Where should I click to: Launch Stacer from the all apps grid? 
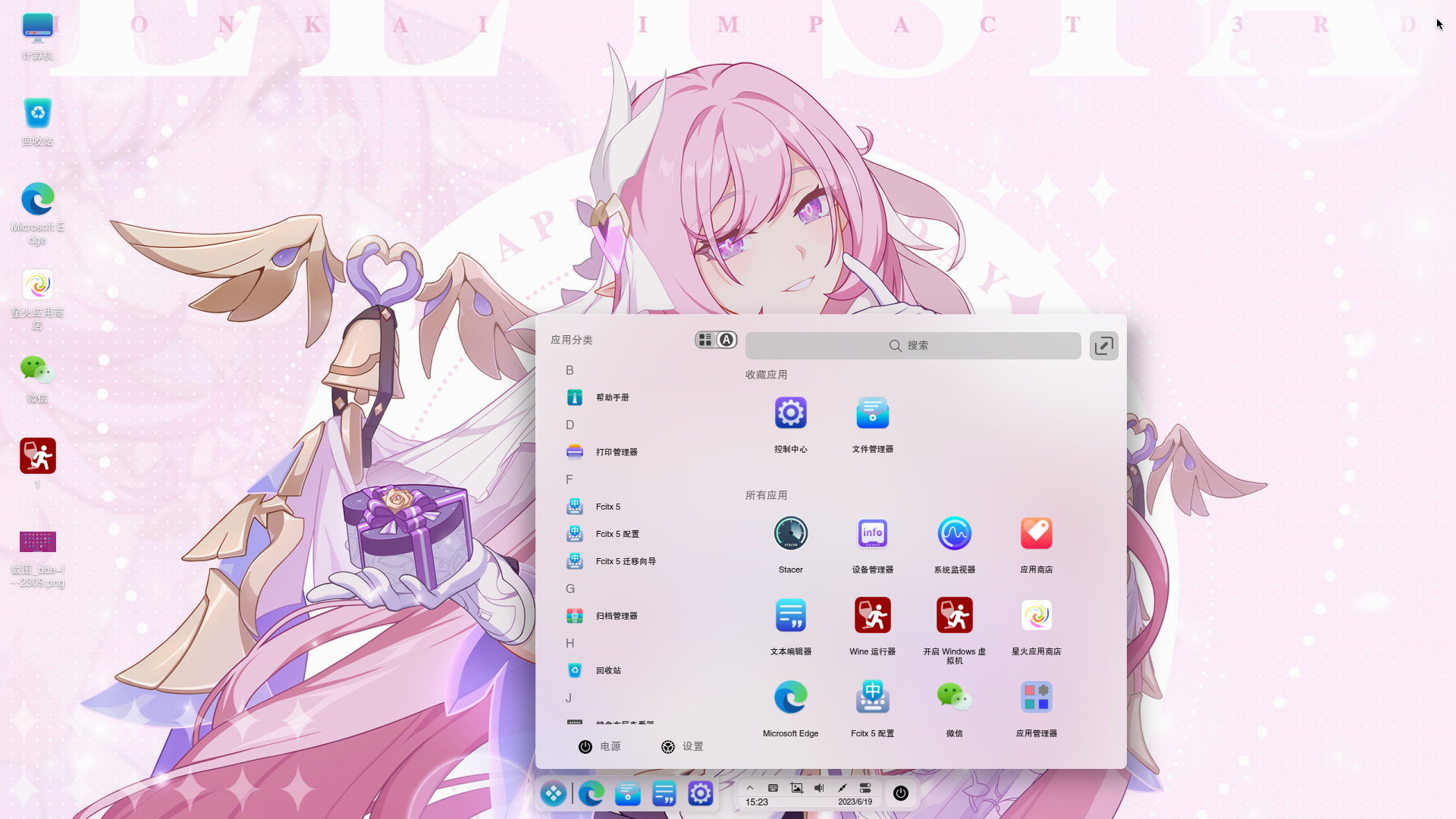pos(790,542)
